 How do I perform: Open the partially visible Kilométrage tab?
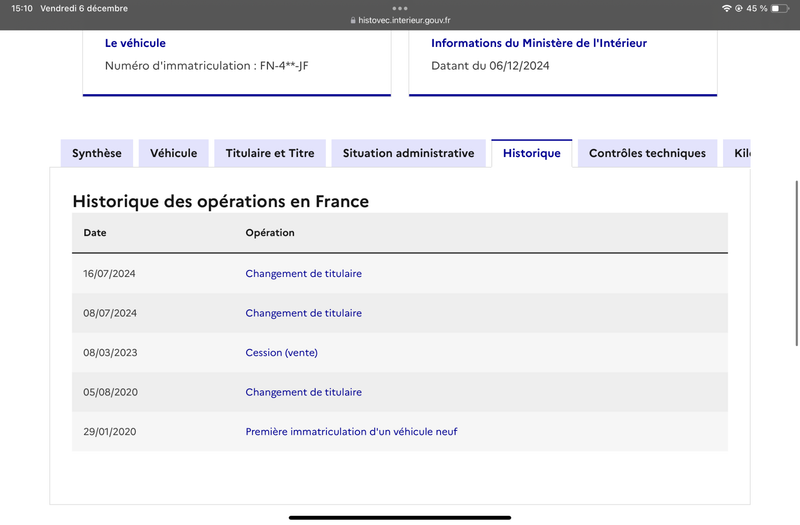[x=737, y=153]
